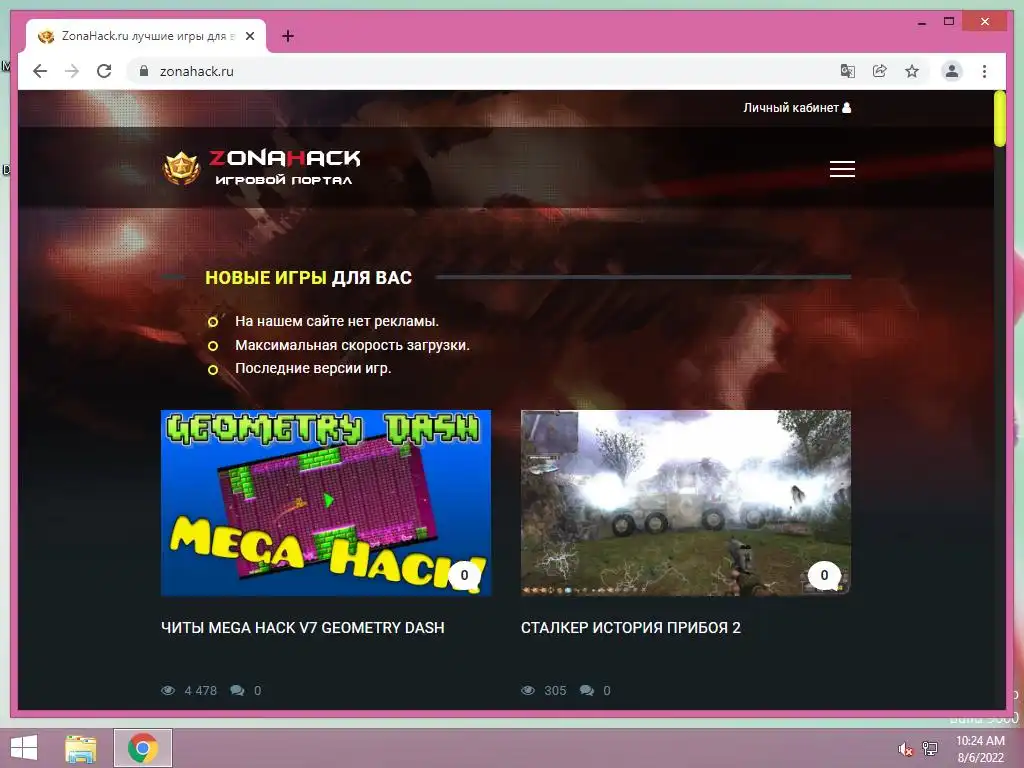
Task: Select the ZonaHack.ru browser tab
Action: pyautogui.click(x=146, y=37)
